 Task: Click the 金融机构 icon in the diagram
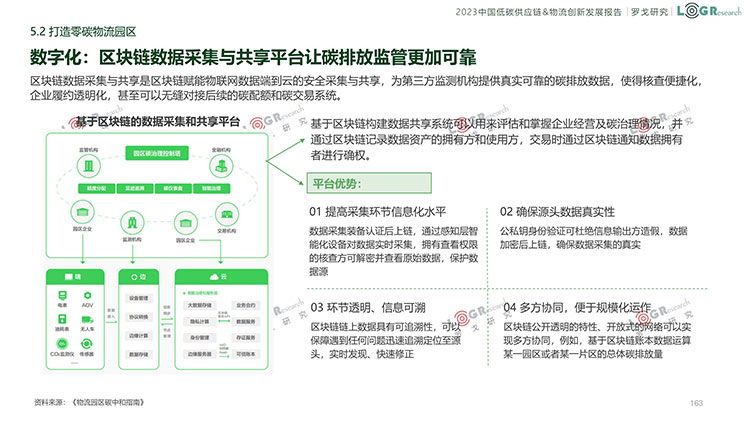point(221,167)
